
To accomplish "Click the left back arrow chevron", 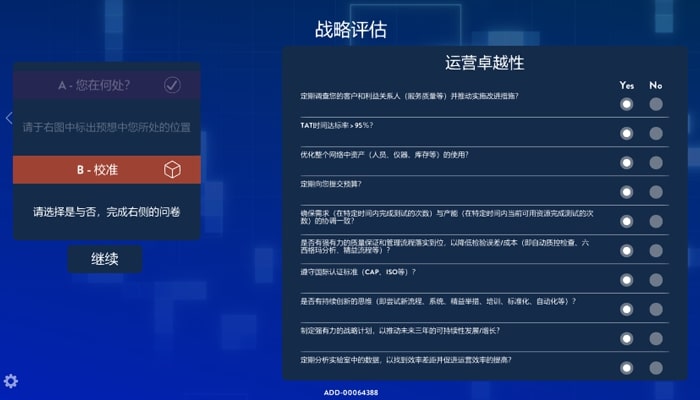I will [x=9, y=118].
